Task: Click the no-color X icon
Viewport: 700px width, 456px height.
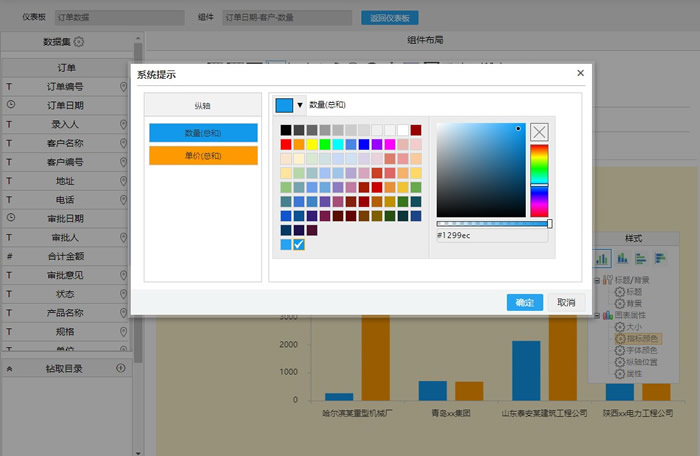Action: [539, 131]
